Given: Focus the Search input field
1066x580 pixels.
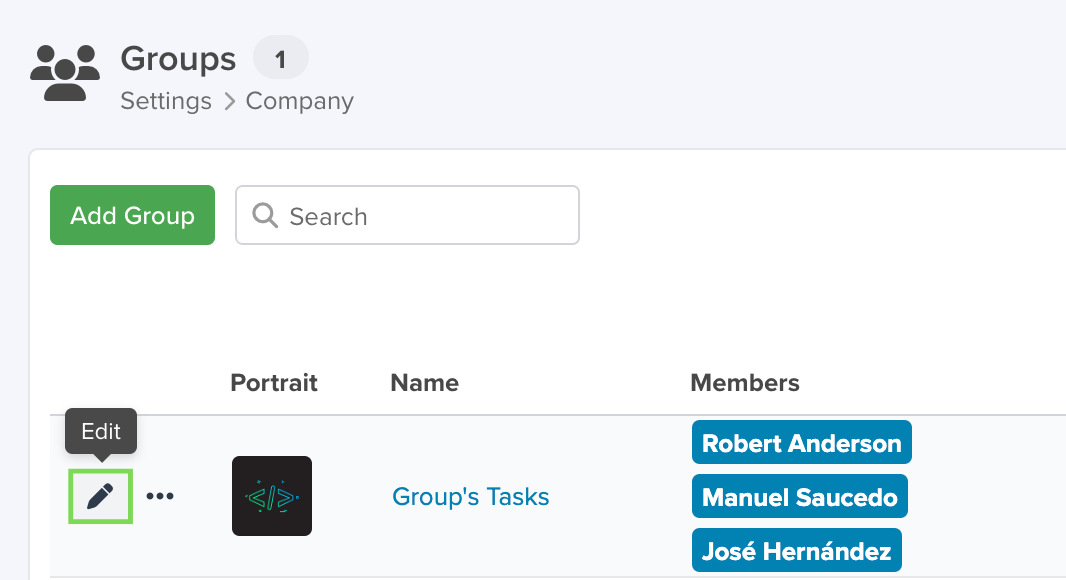Looking at the screenshot, I should point(407,215).
